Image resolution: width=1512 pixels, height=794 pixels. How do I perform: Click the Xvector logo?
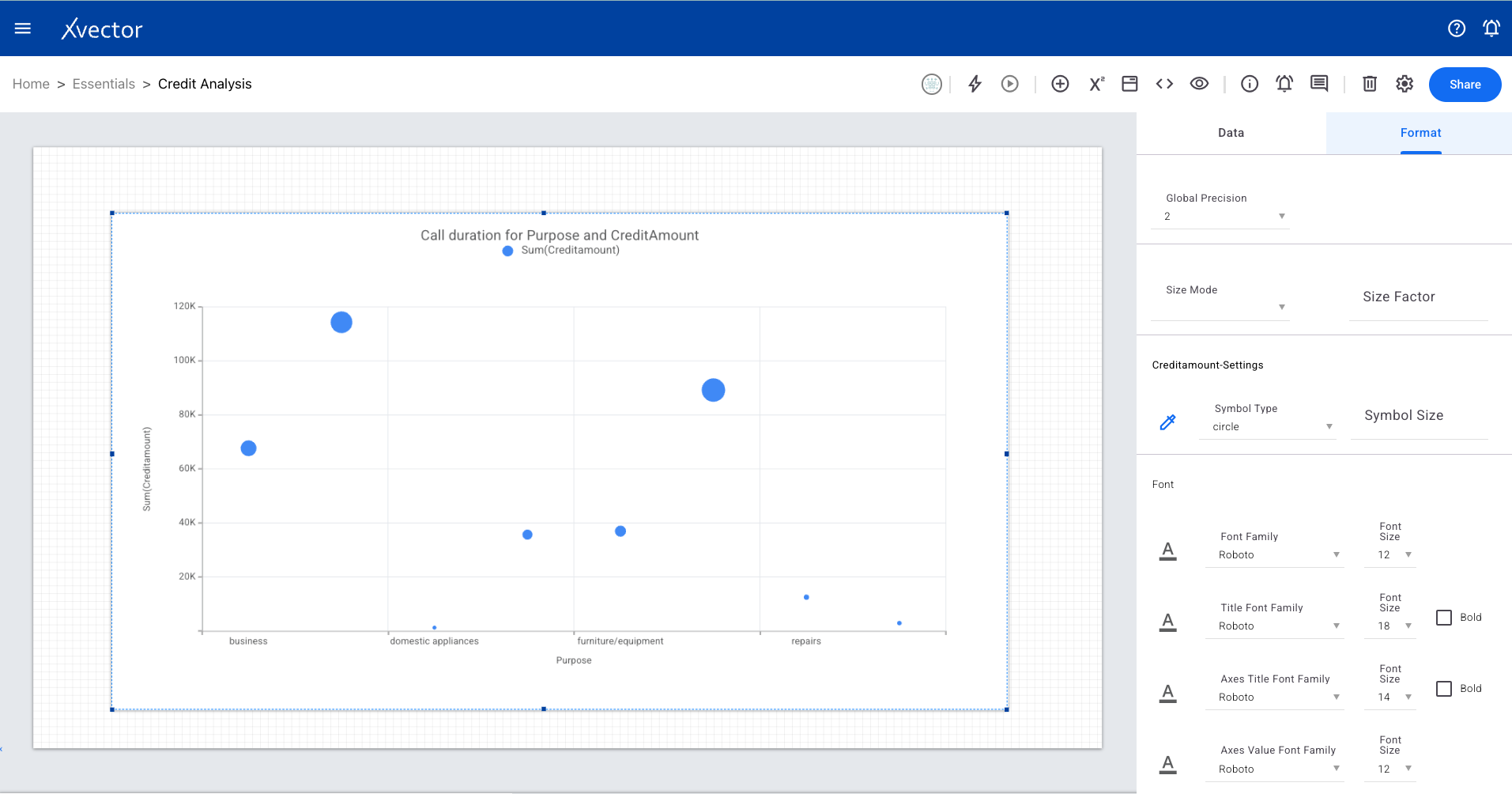[102, 29]
